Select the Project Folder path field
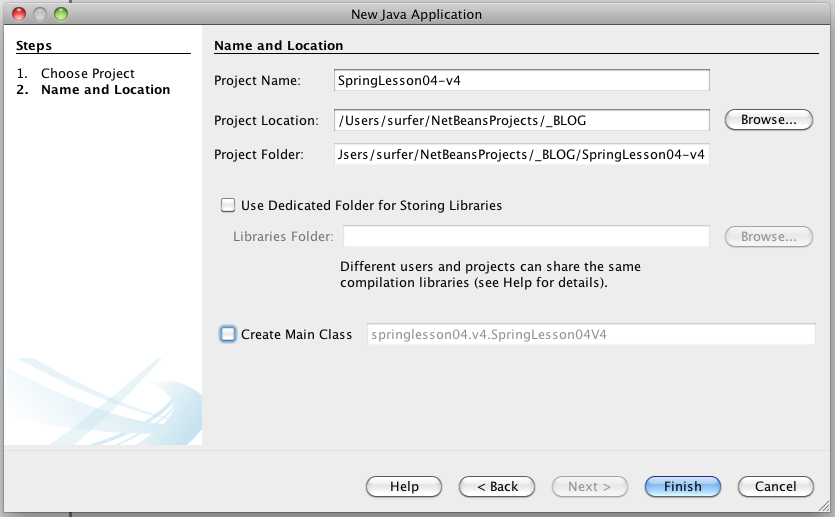The height and width of the screenshot is (517, 835). 522,154
